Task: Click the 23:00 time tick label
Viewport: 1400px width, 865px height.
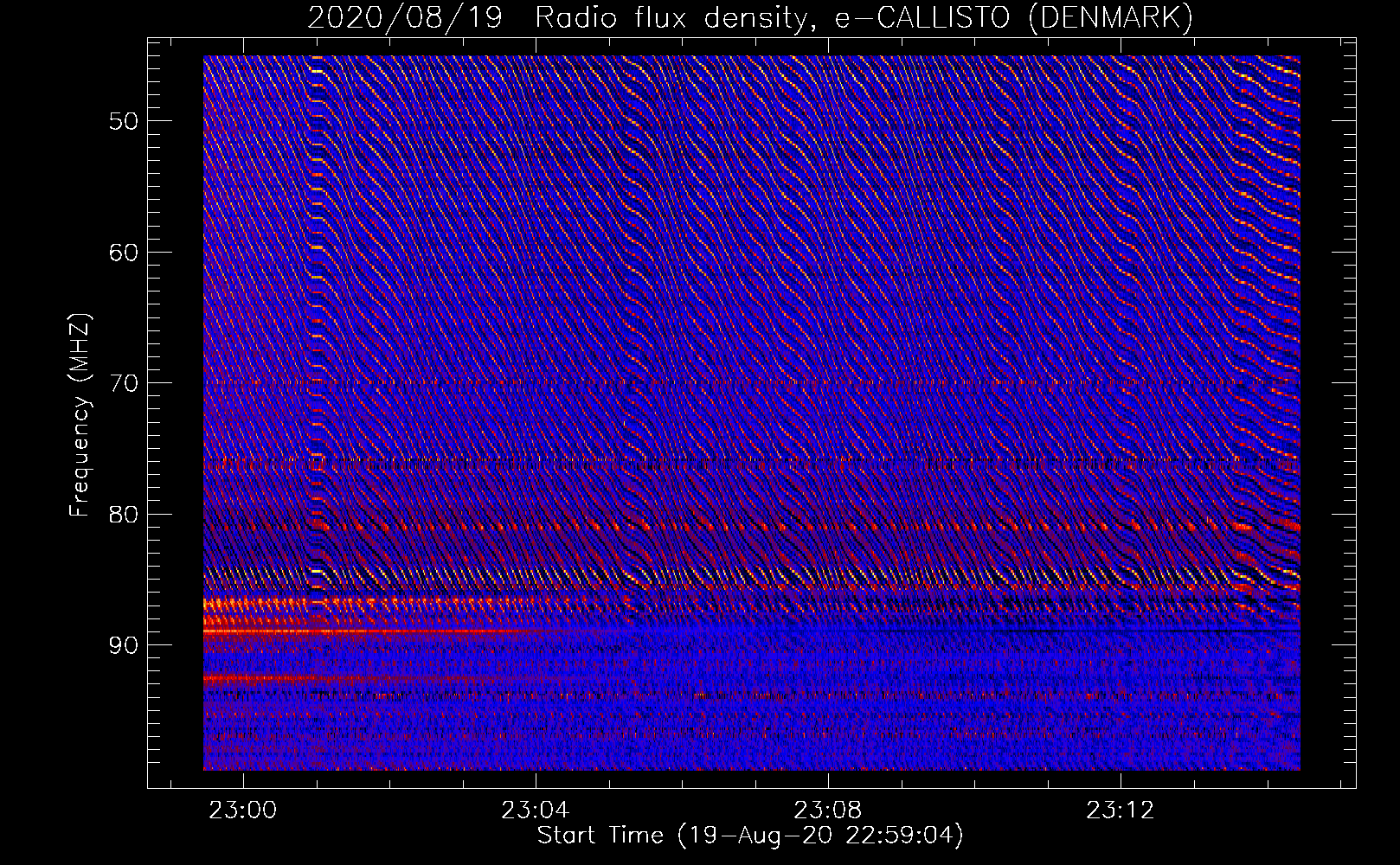Action: (x=243, y=811)
